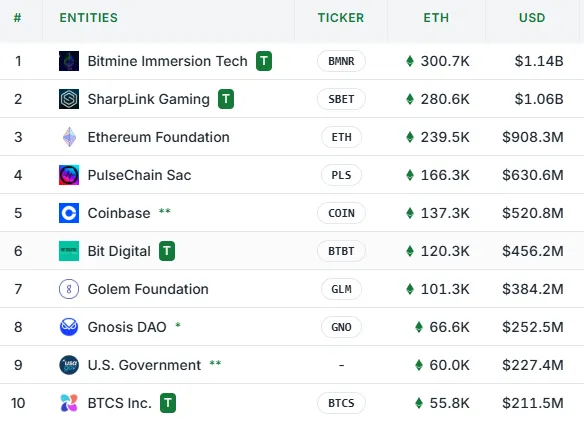Click the Coinbase blue logo icon
Viewport: 584px width, 421px height.
coord(69,213)
